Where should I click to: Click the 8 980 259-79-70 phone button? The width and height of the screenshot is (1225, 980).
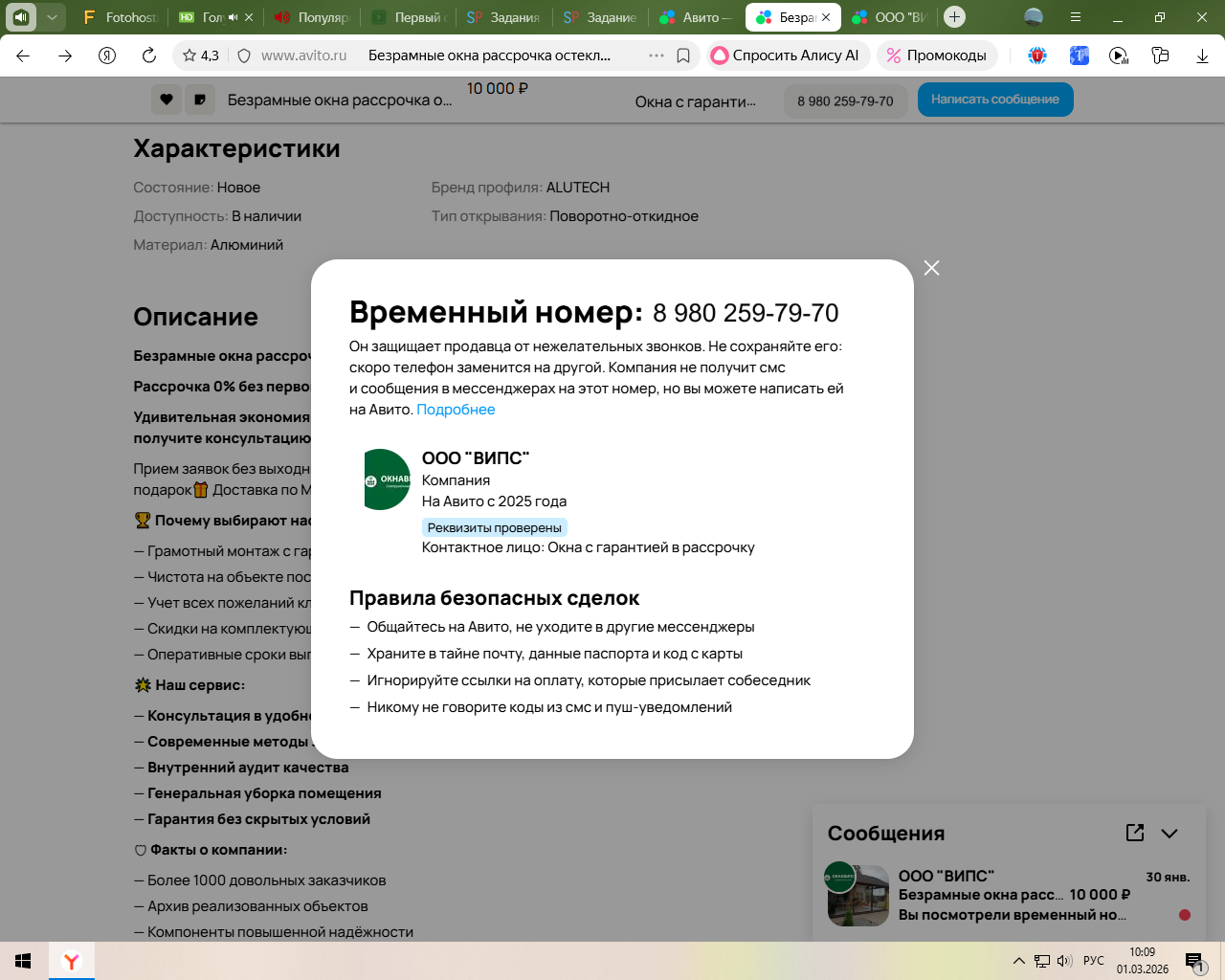(x=845, y=100)
